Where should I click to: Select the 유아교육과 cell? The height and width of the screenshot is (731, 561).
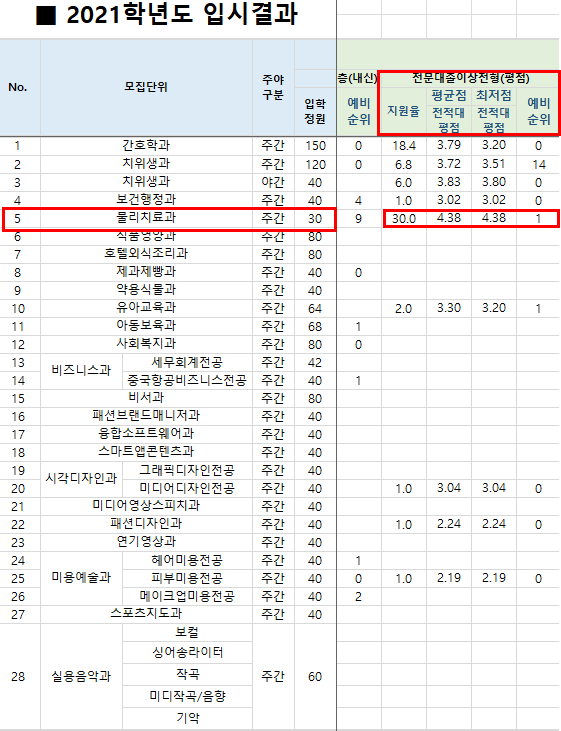(x=146, y=308)
